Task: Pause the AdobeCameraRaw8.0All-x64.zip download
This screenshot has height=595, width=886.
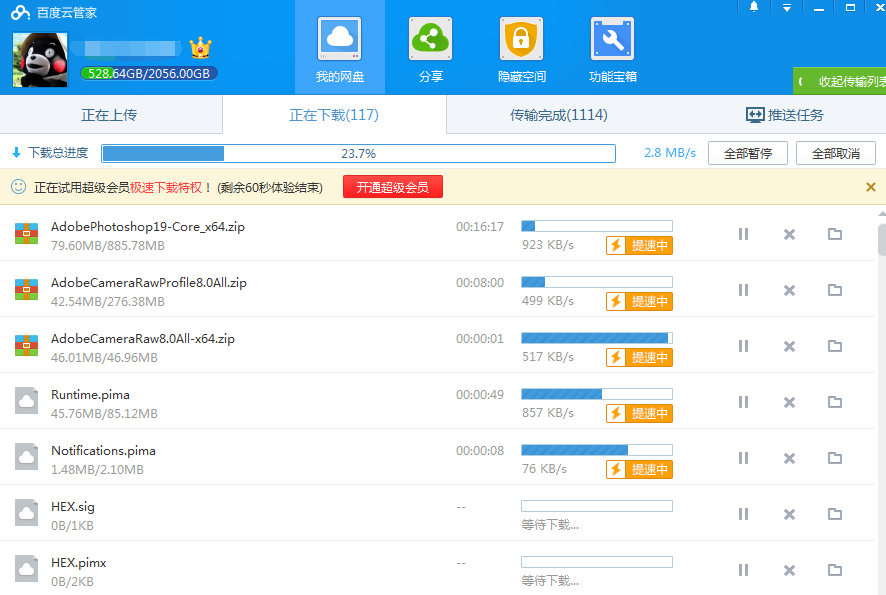Action: pos(743,346)
